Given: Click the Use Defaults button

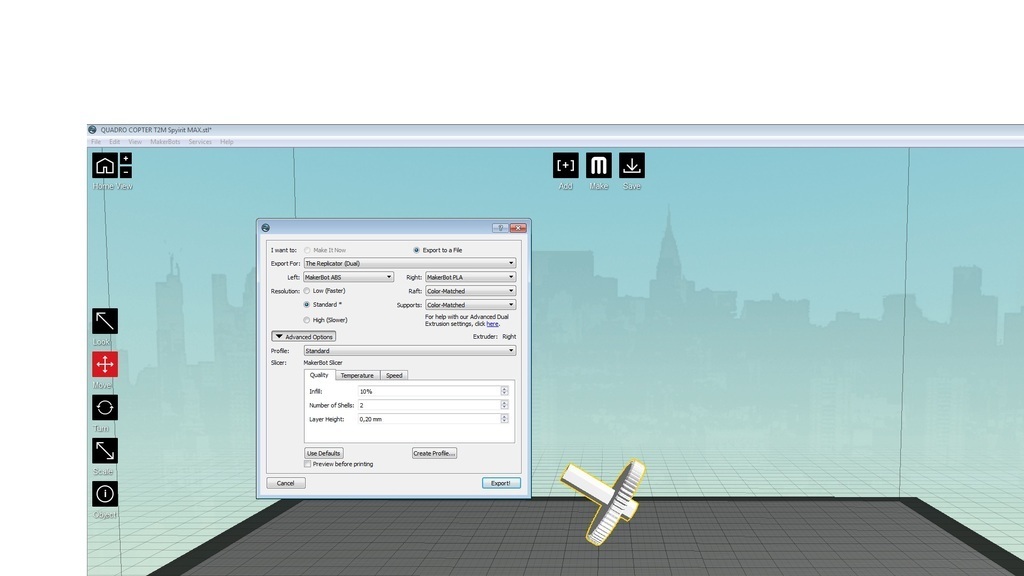Looking at the screenshot, I should tap(323, 453).
